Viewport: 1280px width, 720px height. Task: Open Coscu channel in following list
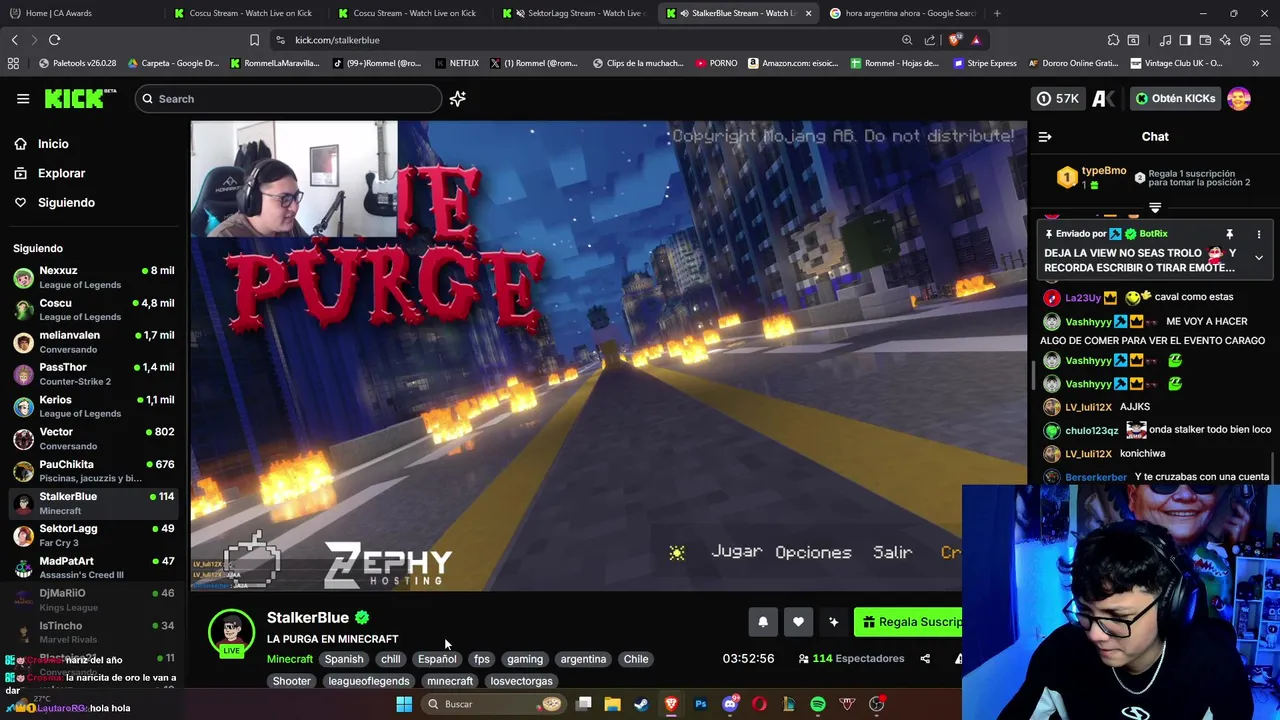click(x=95, y=309)
